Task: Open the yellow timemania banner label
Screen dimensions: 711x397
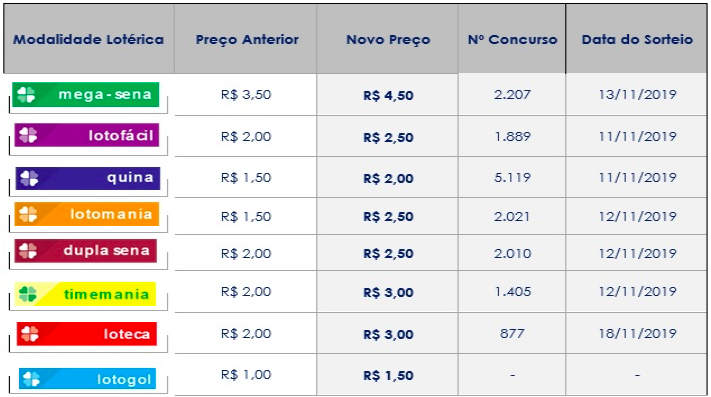Action: 85,294
